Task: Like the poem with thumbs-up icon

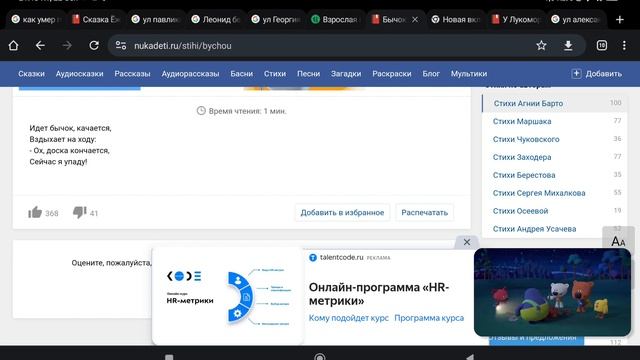Action: click(x=35, y=212)
